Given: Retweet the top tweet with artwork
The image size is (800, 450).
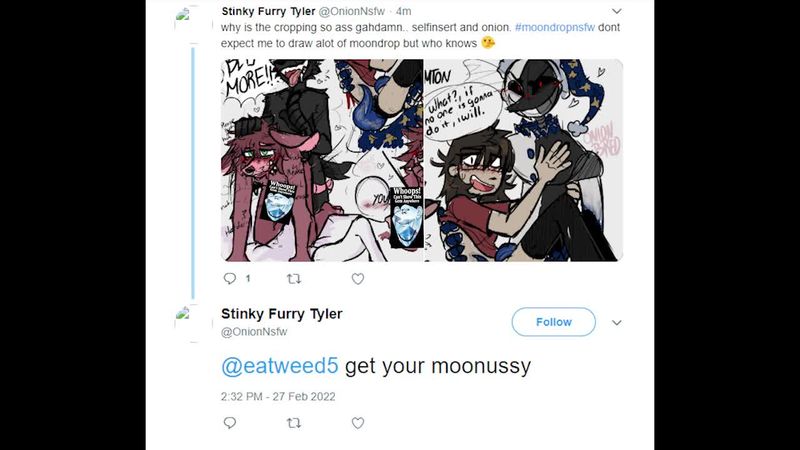Looking at the screenshot, I should (294, 279).
